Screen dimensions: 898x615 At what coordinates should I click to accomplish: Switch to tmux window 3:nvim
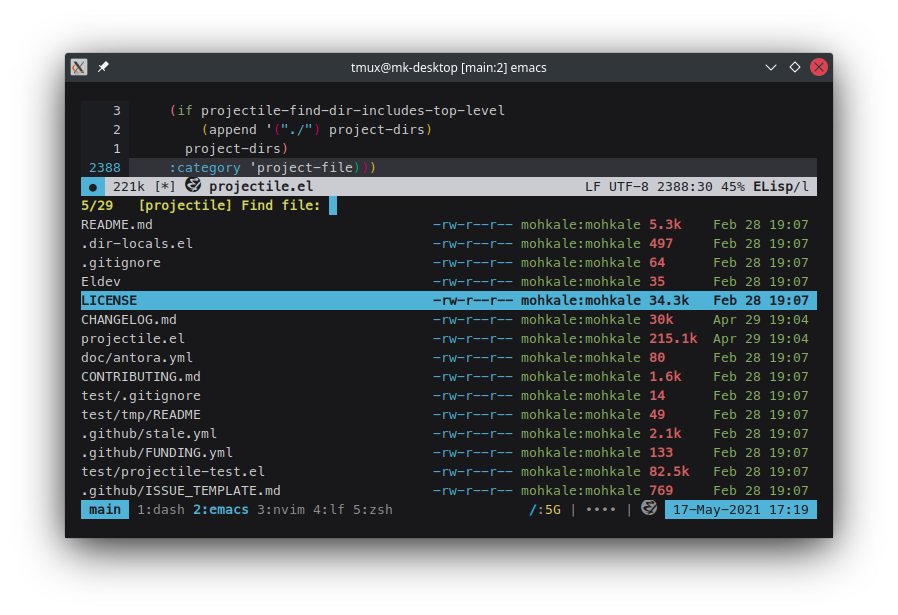coord(281,510)
